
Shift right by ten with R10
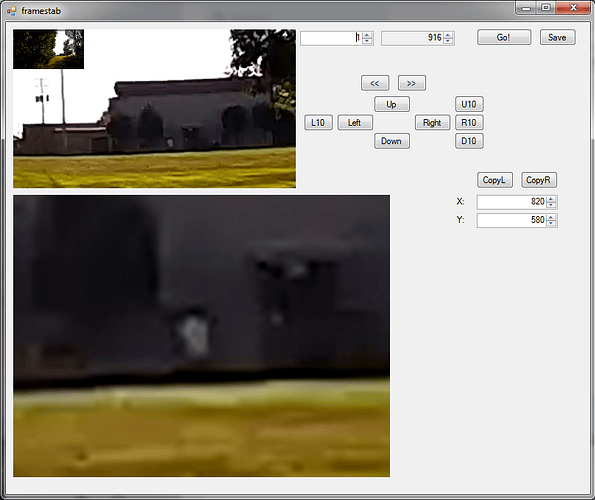469,123
